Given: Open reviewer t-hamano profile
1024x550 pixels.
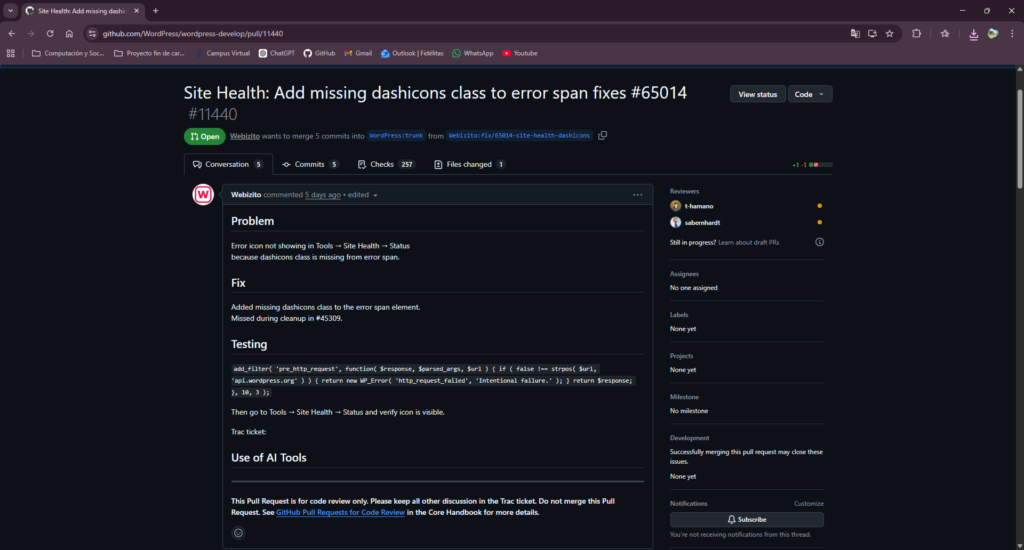Looking at the screenshot, I should coord(699,206).
